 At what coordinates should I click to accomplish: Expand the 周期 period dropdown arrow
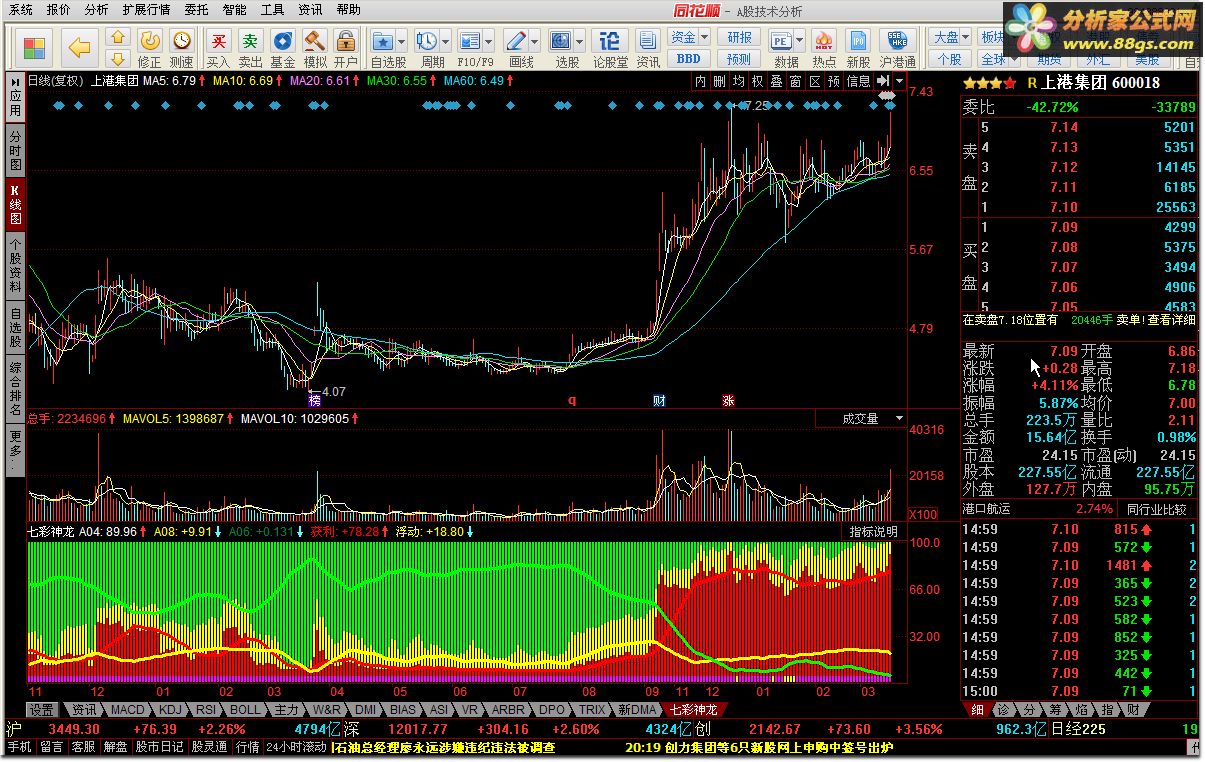pyautogui.click(x=445, y=43)
